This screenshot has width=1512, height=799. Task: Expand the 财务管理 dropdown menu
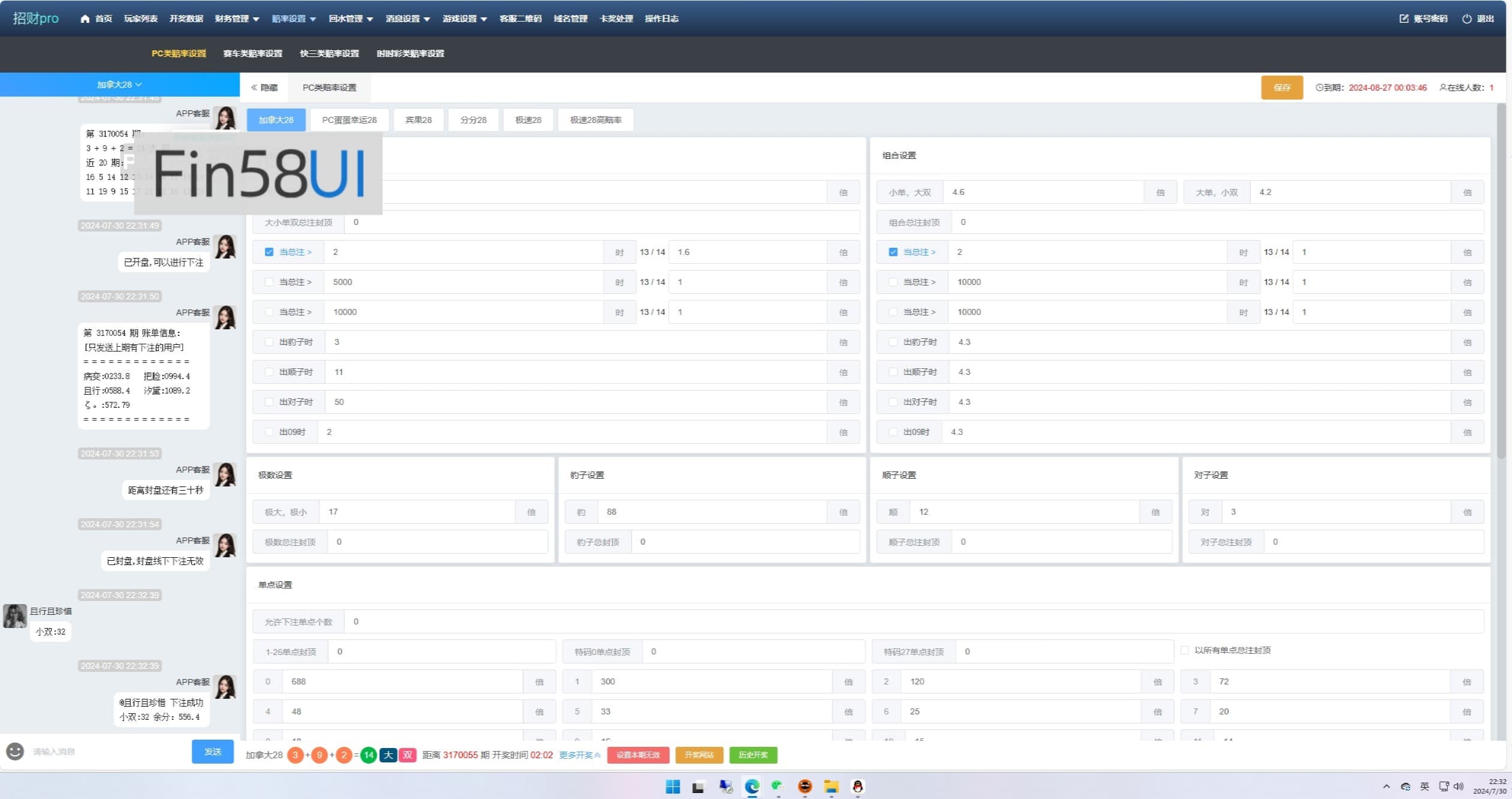click(237, 19)
